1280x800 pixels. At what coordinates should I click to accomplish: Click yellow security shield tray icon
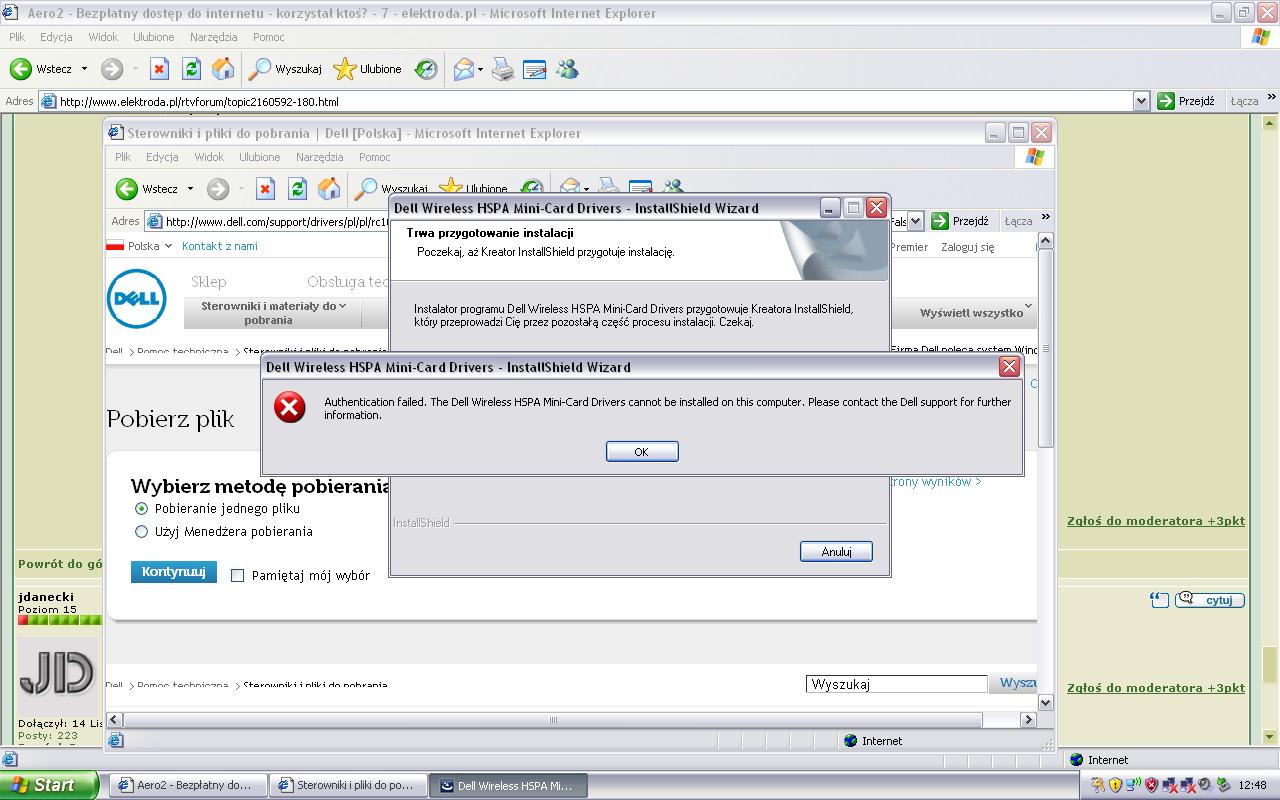(x=1116, y=785)
